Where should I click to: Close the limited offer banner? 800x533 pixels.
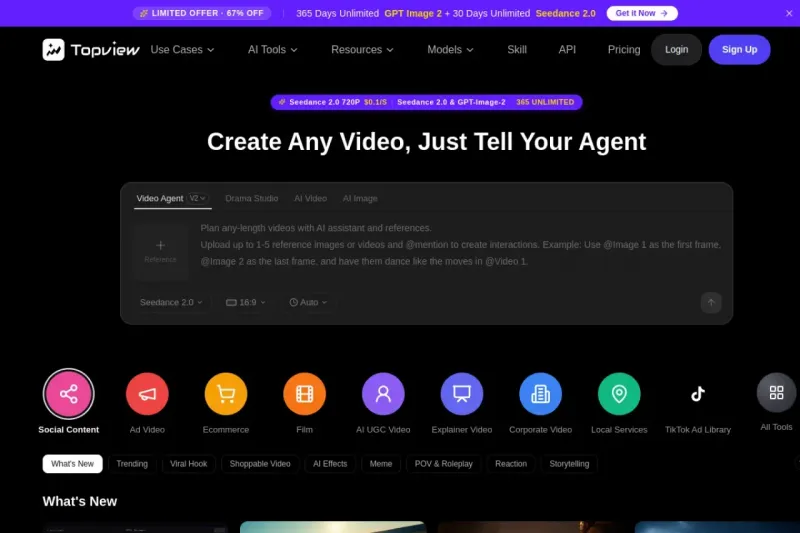pyautogui.click(x=789, y=13)
